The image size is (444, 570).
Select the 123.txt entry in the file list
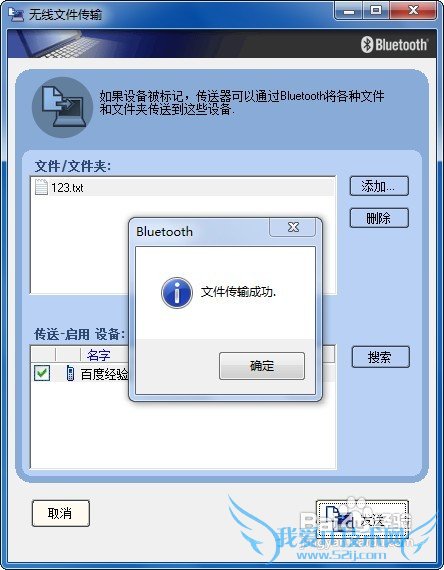(184, 188)
